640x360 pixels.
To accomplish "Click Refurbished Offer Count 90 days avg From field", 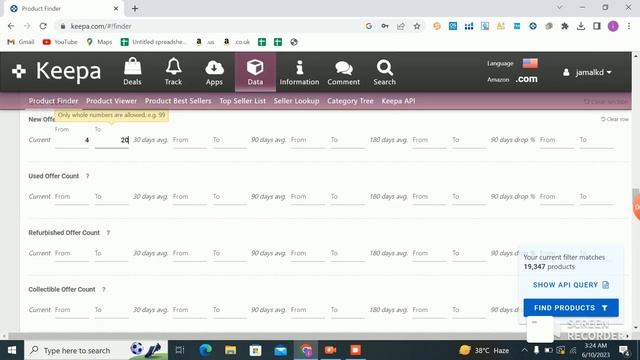I will [x=308, y=253].
